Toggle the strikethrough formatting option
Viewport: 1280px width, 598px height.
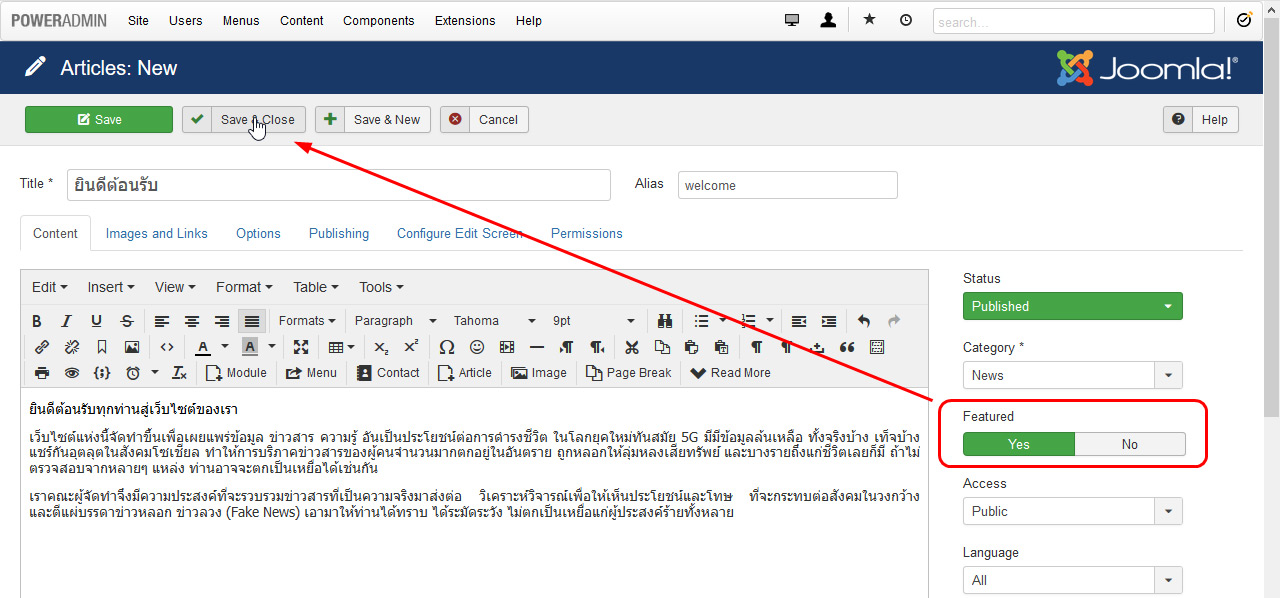point(127,321)
